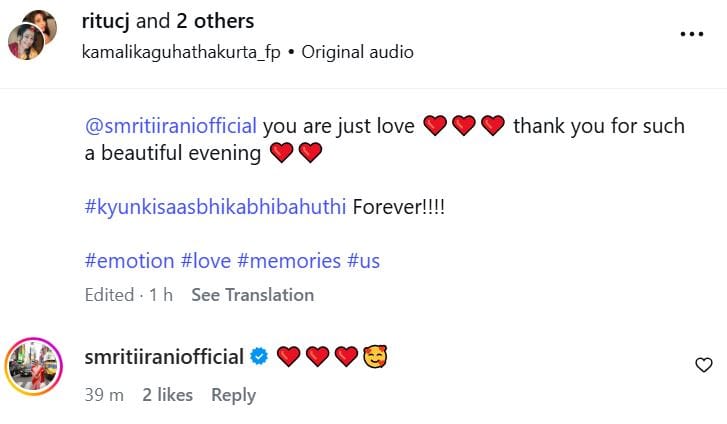Like the smritiiraniofficial comment with heart icon

click(x=703, y=365)
